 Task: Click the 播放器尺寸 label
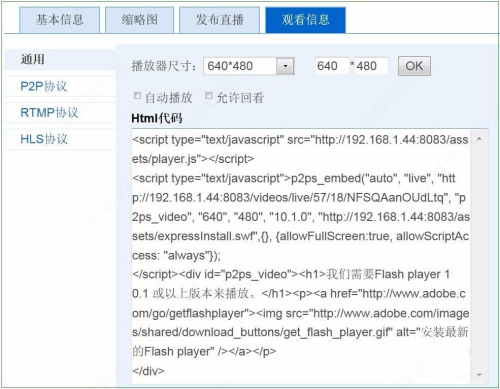164,66
